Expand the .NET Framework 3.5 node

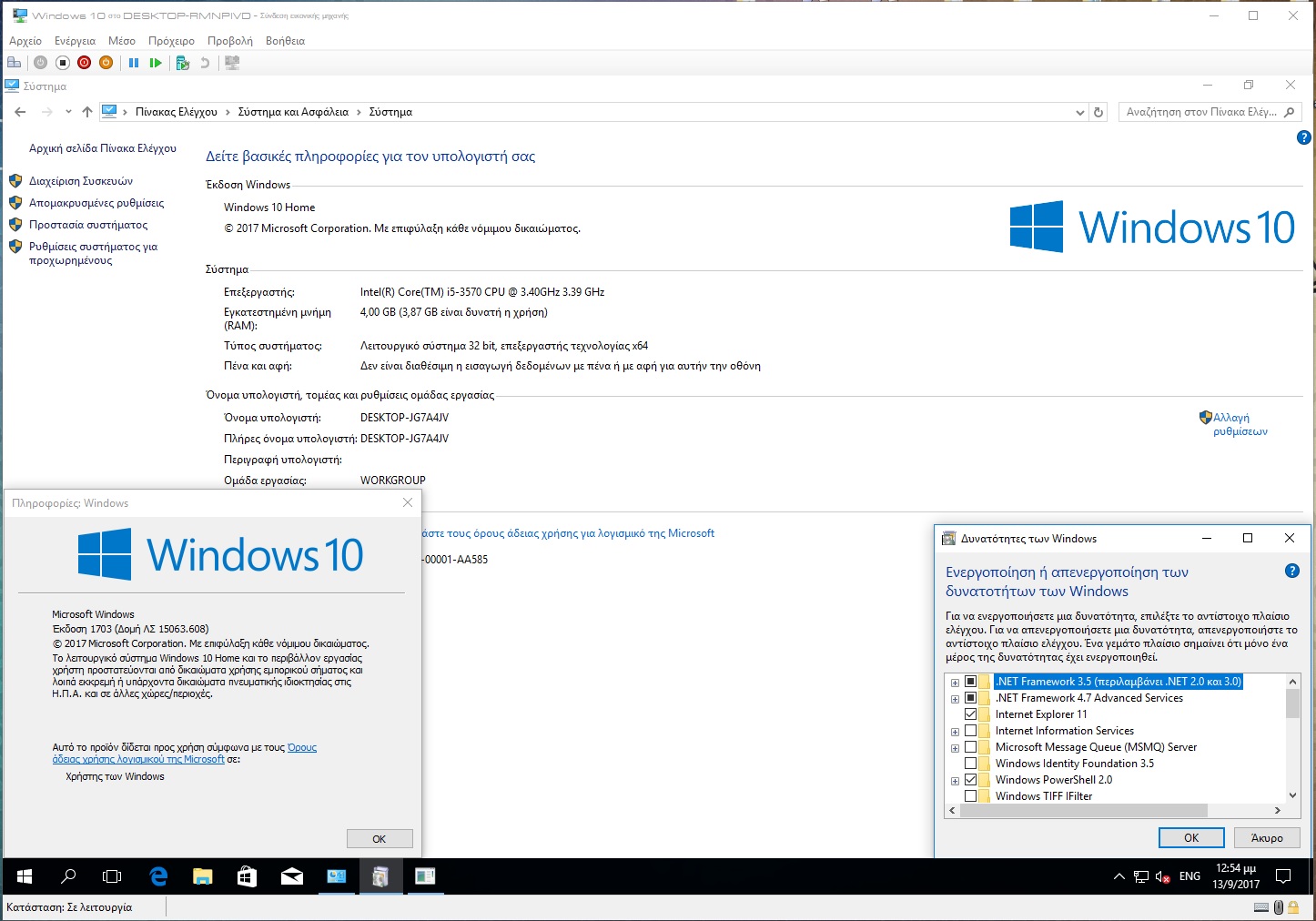point(955,683)
